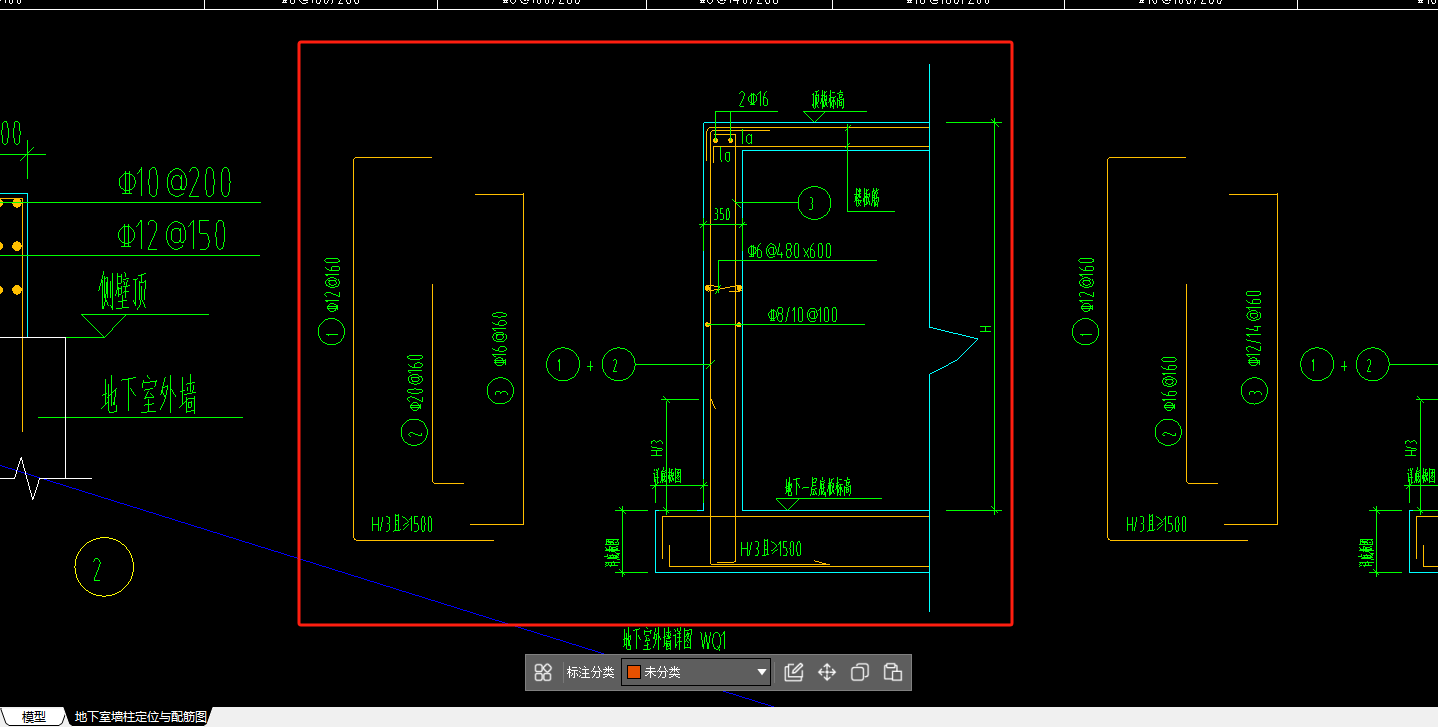1438x727 pixels.
Task: Click the drawing title 地下室外墙详图 WQ1
Action: 674,639
